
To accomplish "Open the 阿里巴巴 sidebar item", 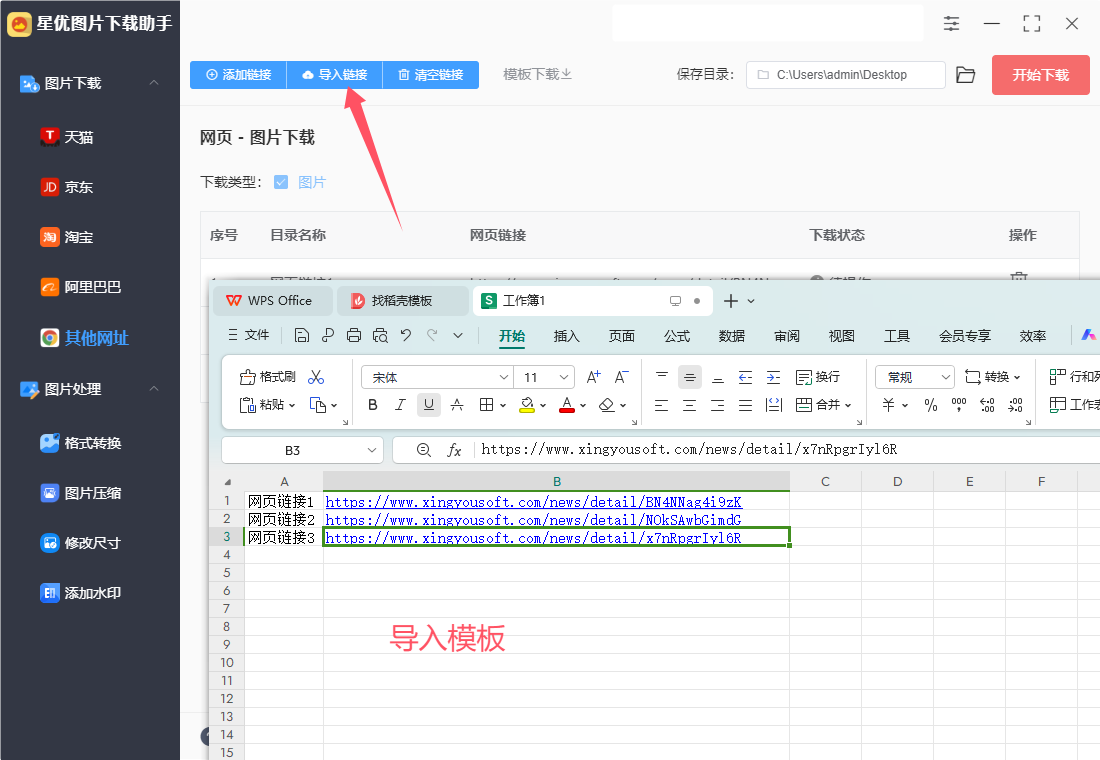I will (x=81, y=287).
